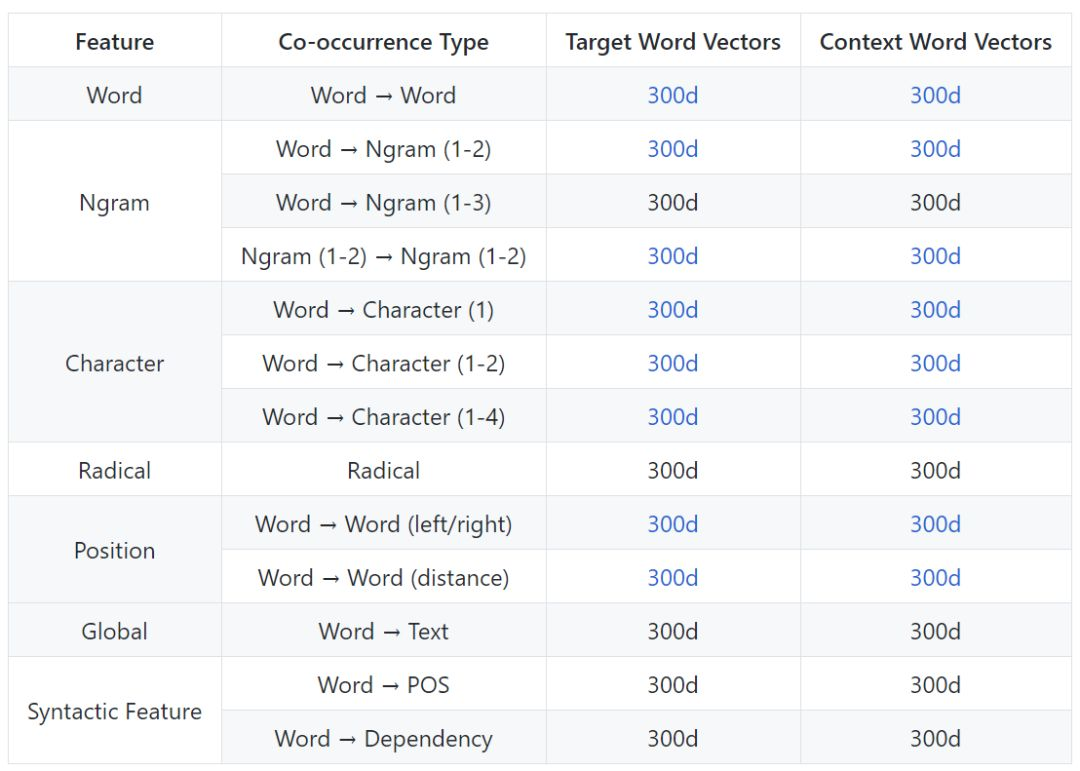Click the Co-occurrence Type column header

(383, 42)
